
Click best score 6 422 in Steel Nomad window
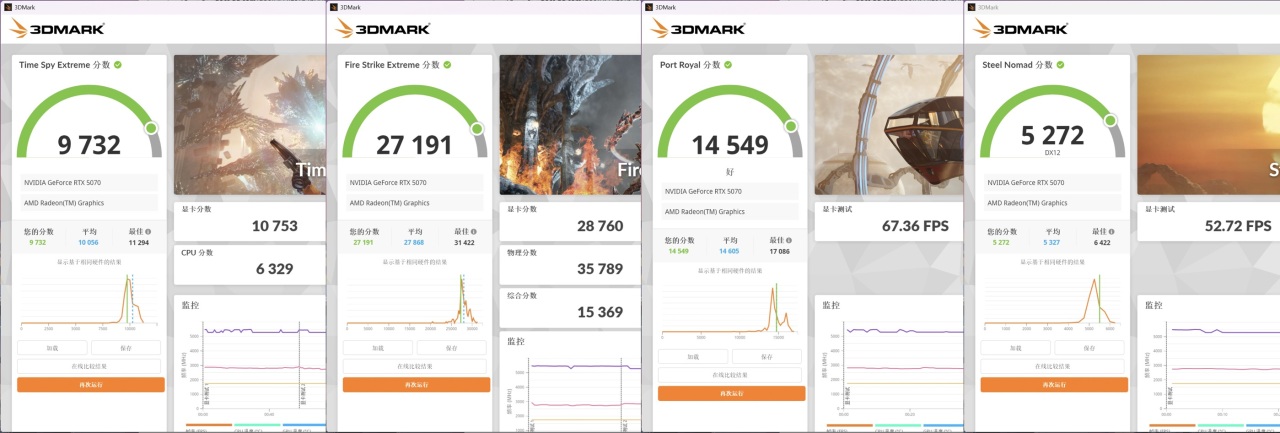coord(1102,242)
